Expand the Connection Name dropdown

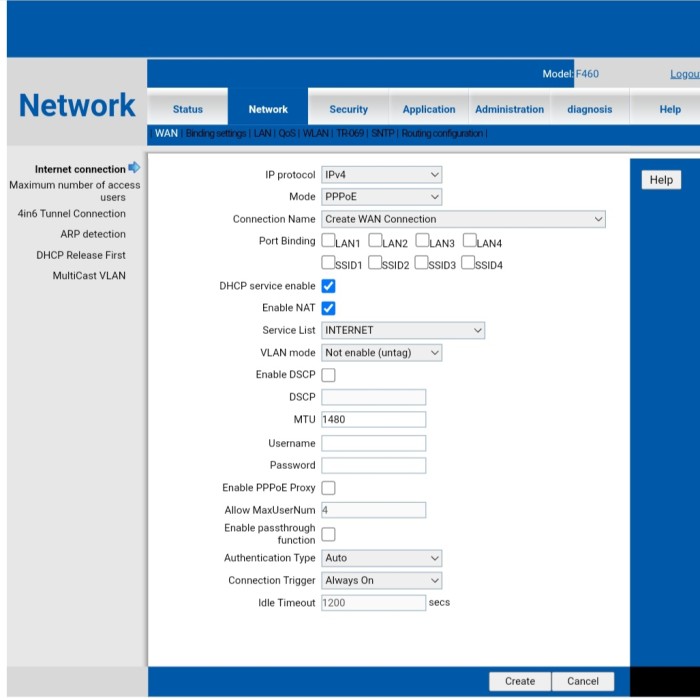pos(463,219)
